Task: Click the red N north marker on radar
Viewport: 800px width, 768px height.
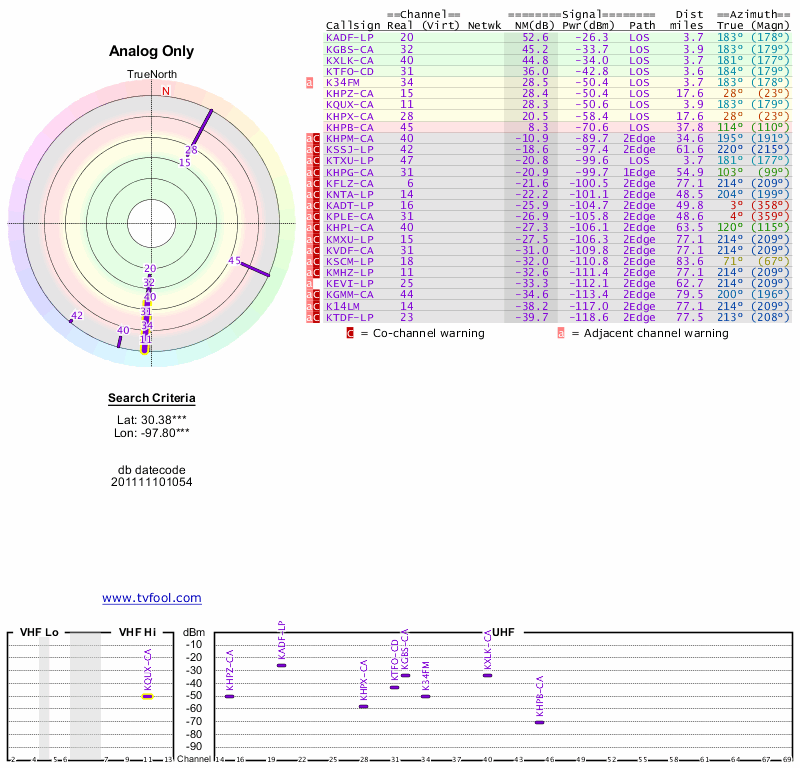Action: (166, 91)
